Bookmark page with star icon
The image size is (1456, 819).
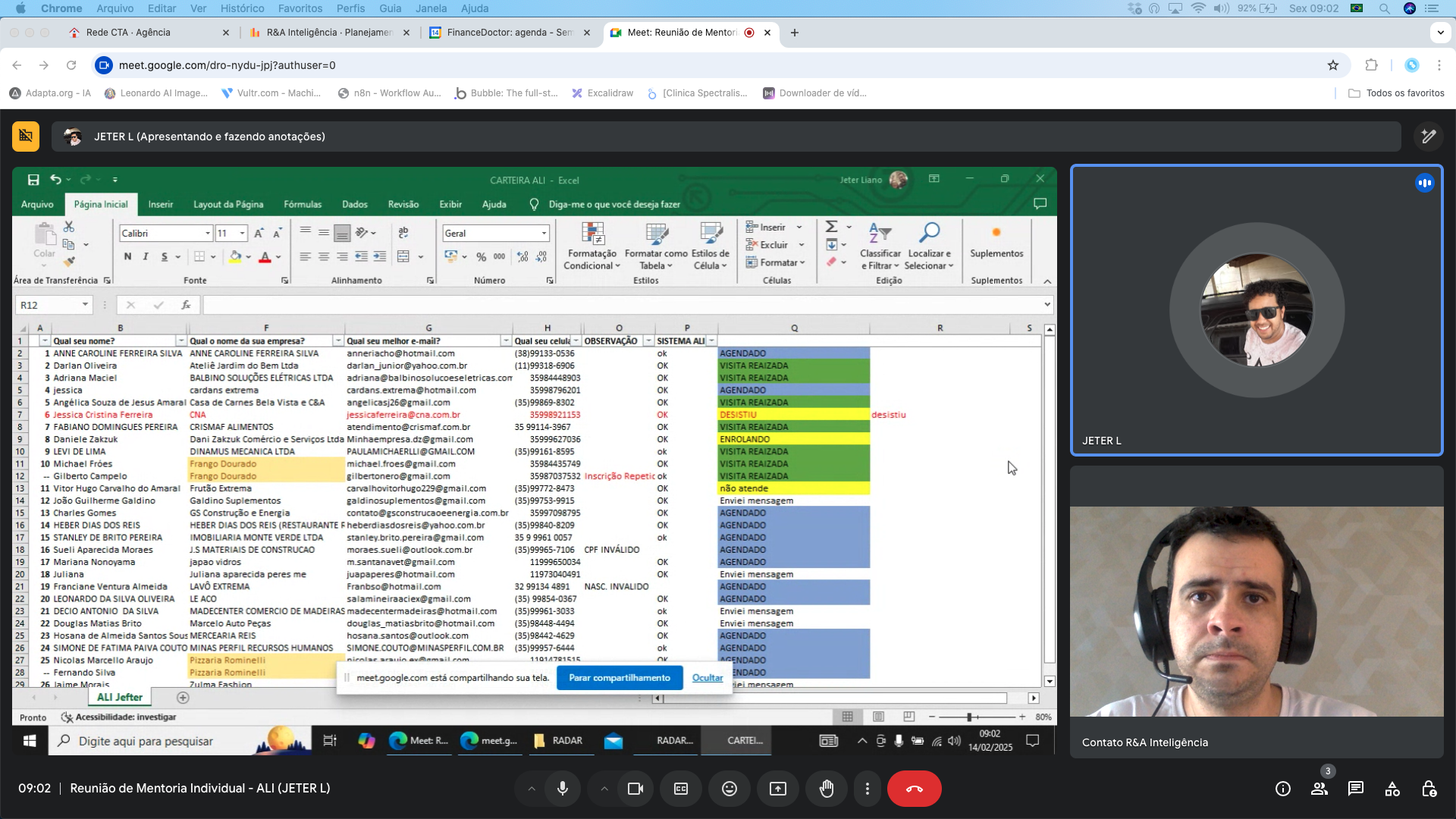coord(1333,65)
